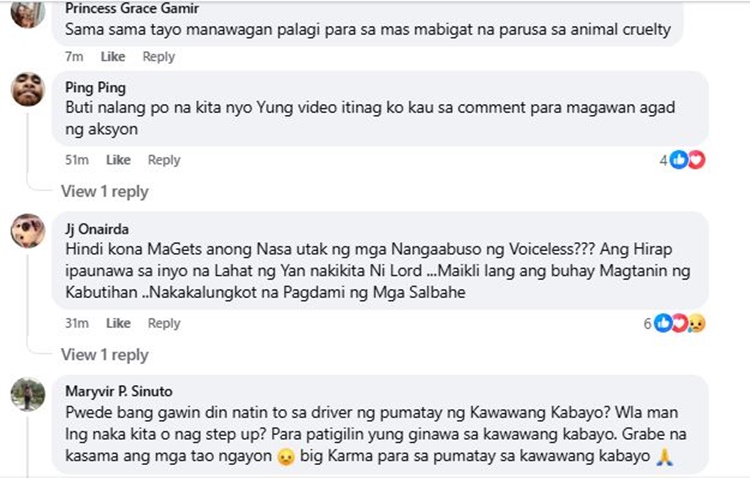Expand the reply under Jj Onairda's comment
Screen dimensions: 750x478
(x=105, y=355)
